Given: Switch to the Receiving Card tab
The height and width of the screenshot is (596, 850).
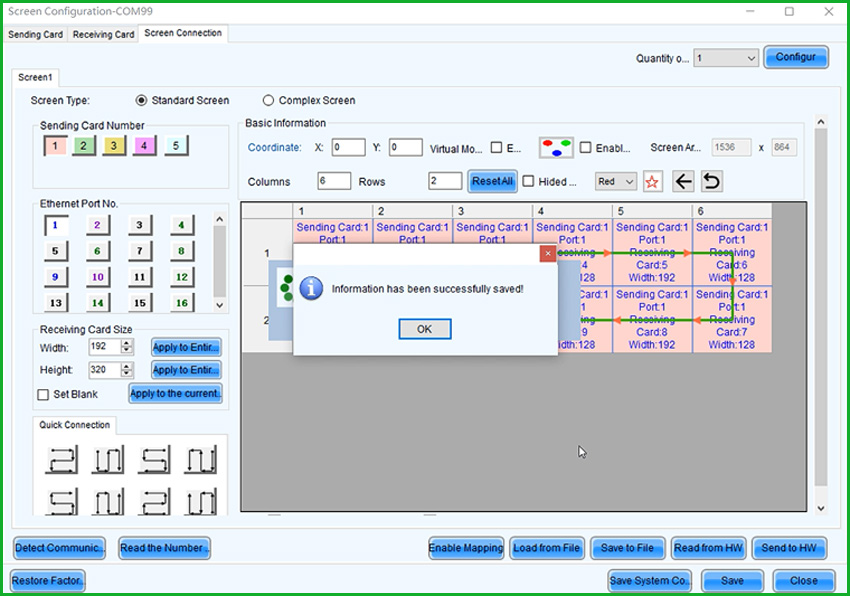Looking at the screenshot, I should coord(103,33).
